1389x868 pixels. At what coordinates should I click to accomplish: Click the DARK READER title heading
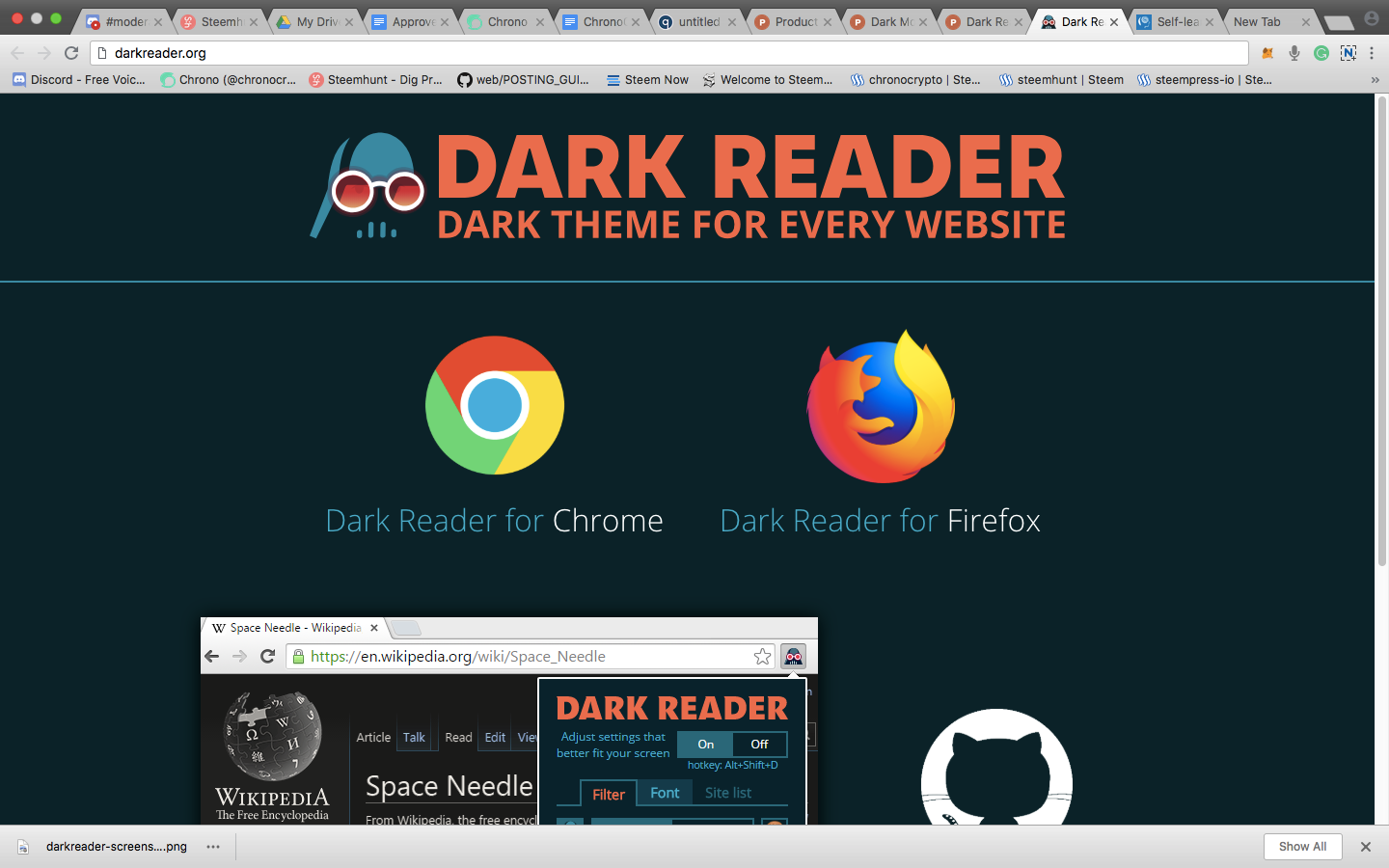tap(750, 168)
